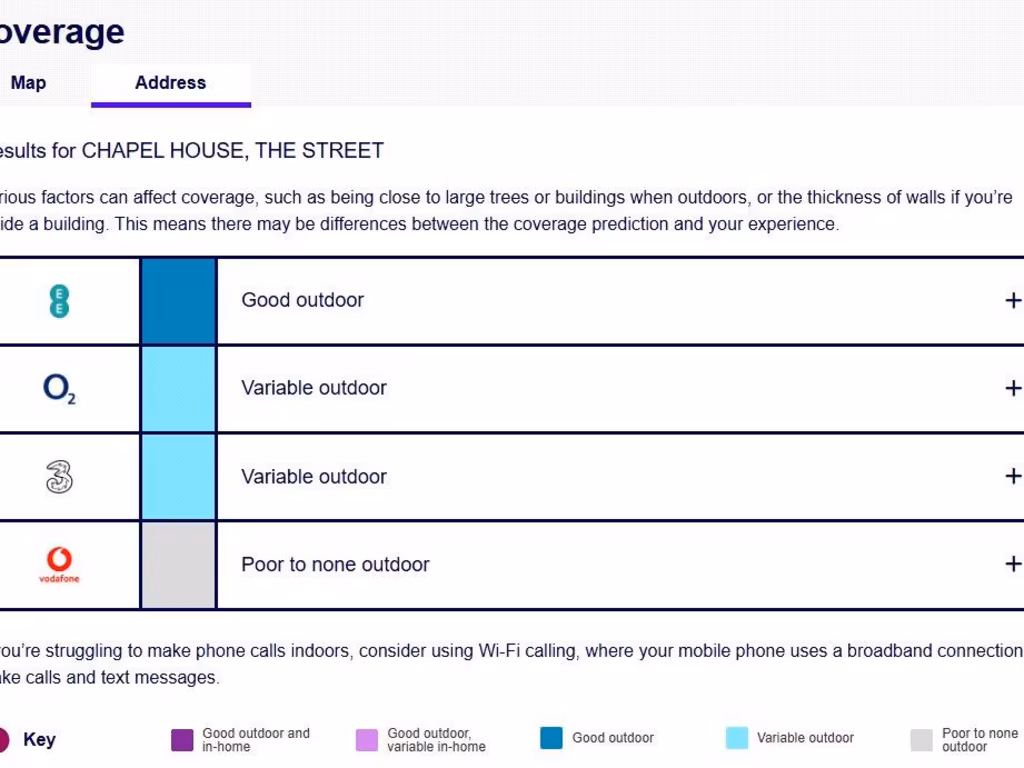Click the Three network logo

point(59,477)
